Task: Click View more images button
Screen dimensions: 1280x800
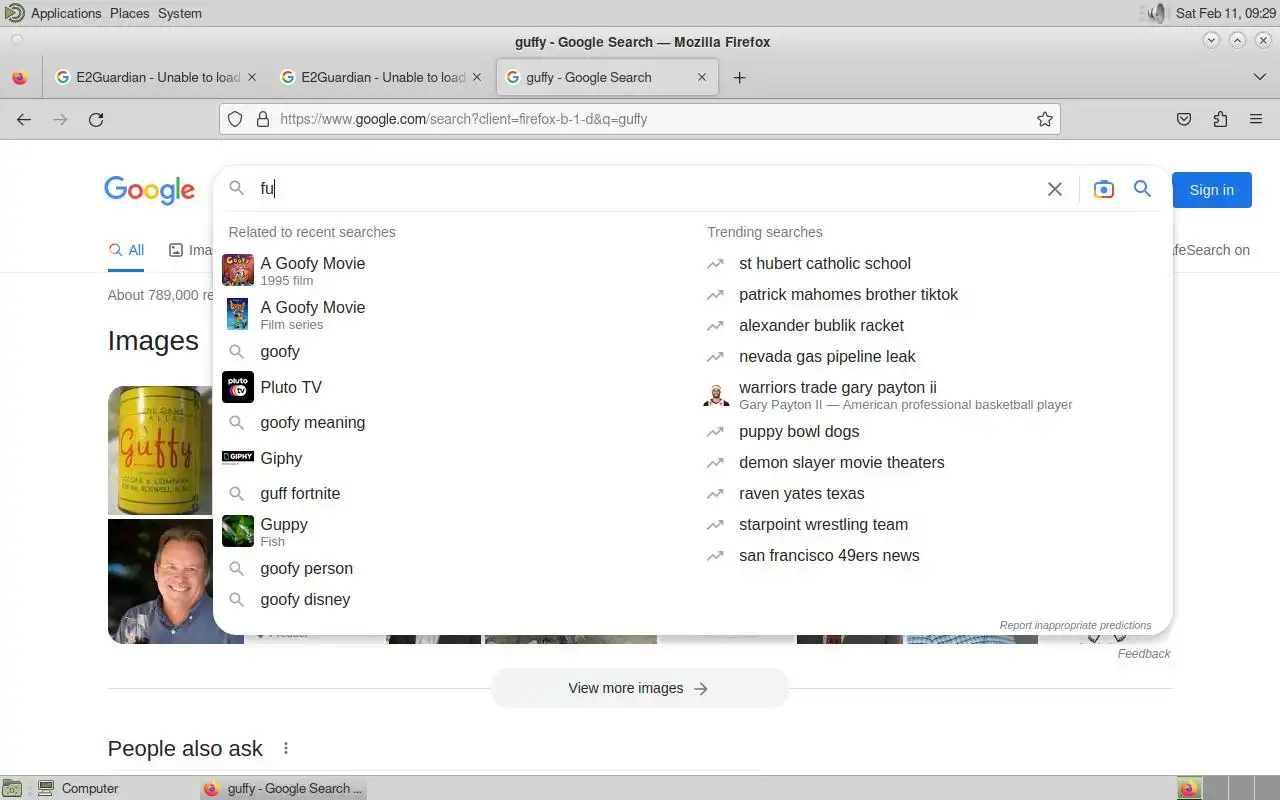Action: [639, 688]
